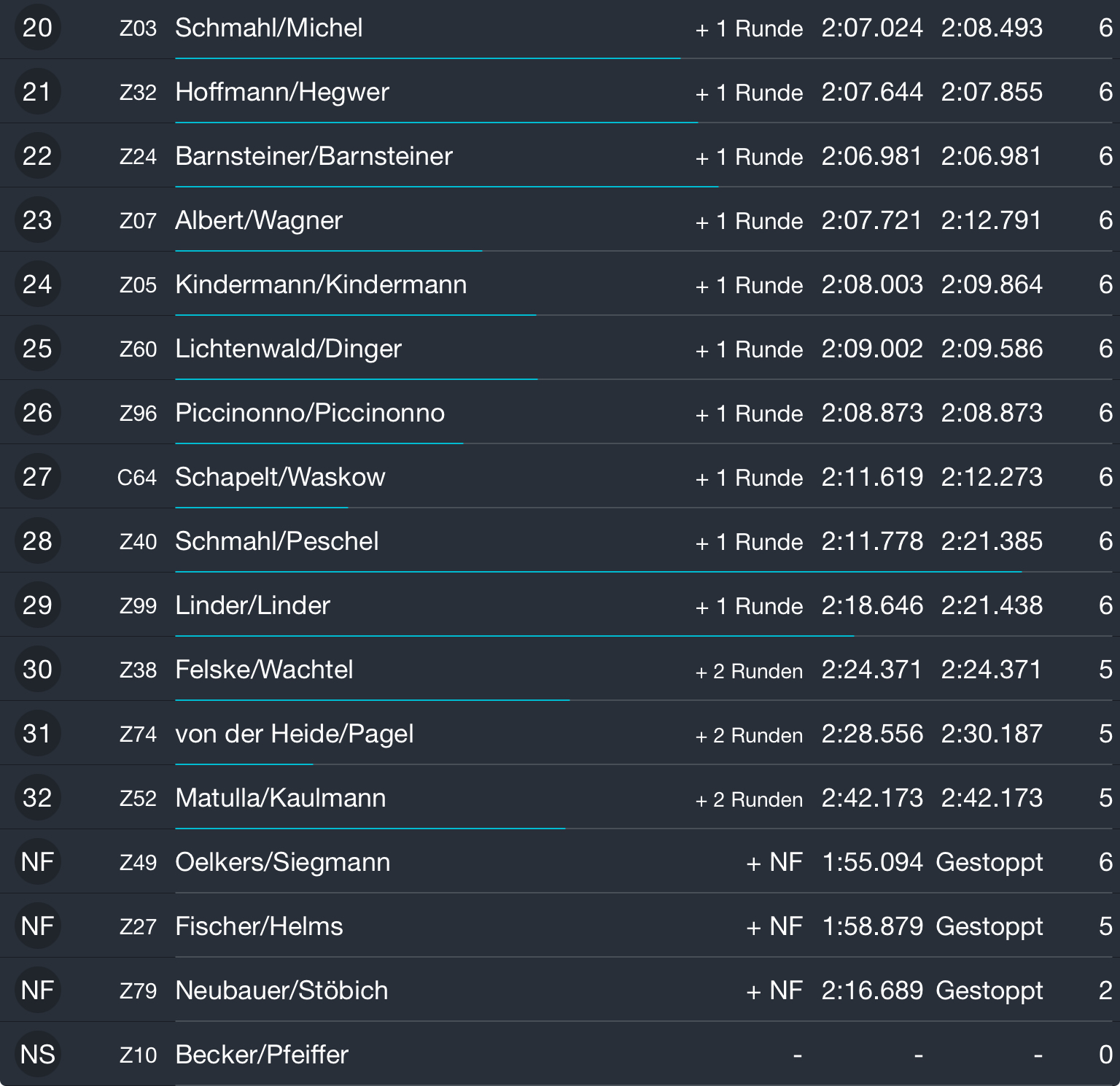The image size is (1120, 1086).
Task: Select start number C64 for Schapelt/Waskow
Action: pos(137,478)
